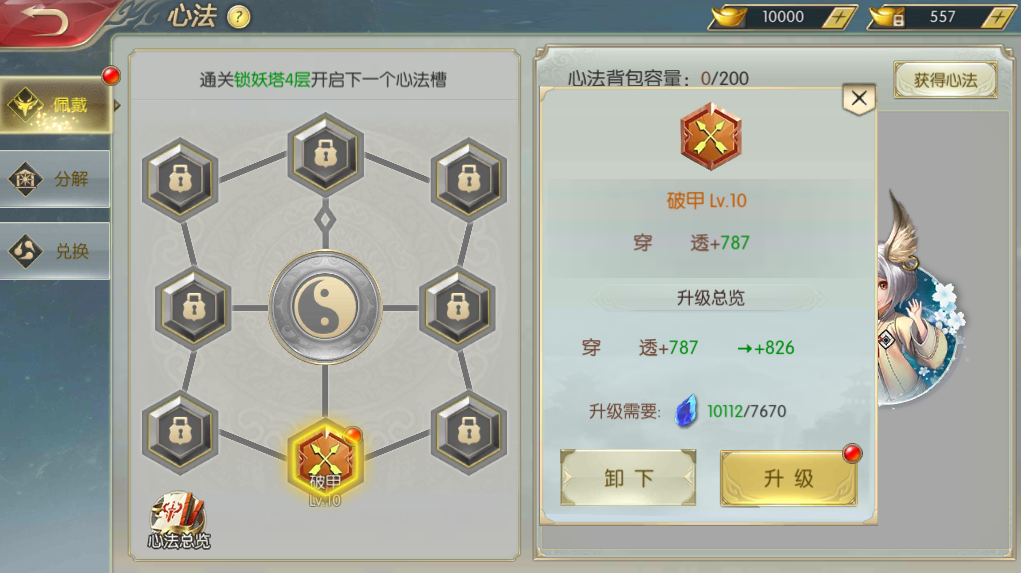Click the 卸下 unequip button

pos(628,478)
